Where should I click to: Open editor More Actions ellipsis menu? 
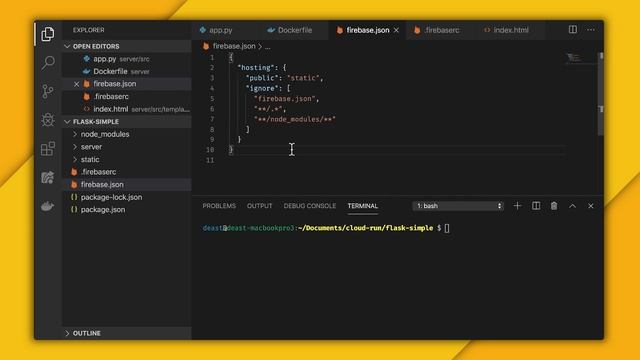(591, 29)
